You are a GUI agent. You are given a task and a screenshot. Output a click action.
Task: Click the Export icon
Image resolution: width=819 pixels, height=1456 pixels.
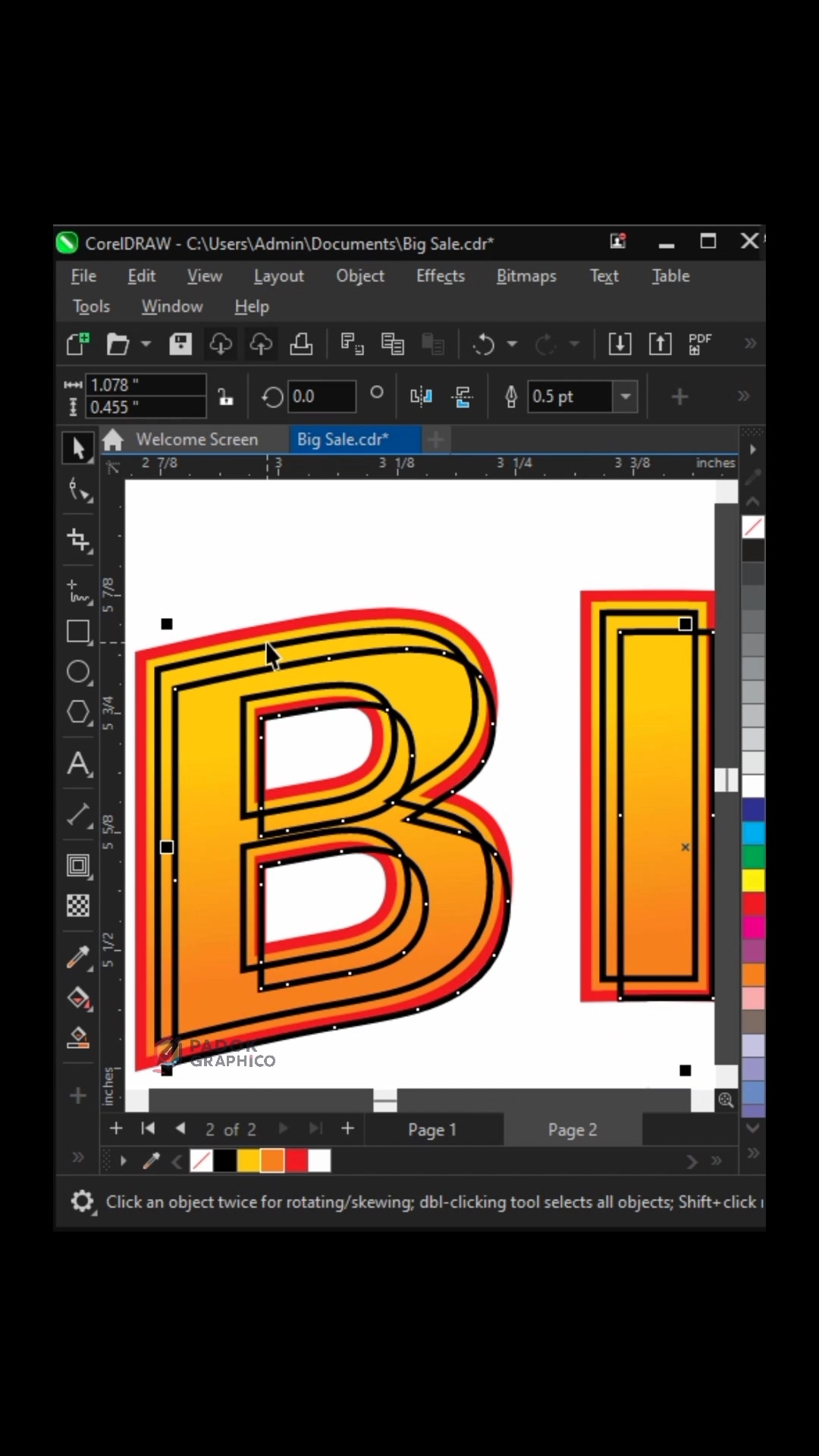pyautogui.click(x=660, y=344)
